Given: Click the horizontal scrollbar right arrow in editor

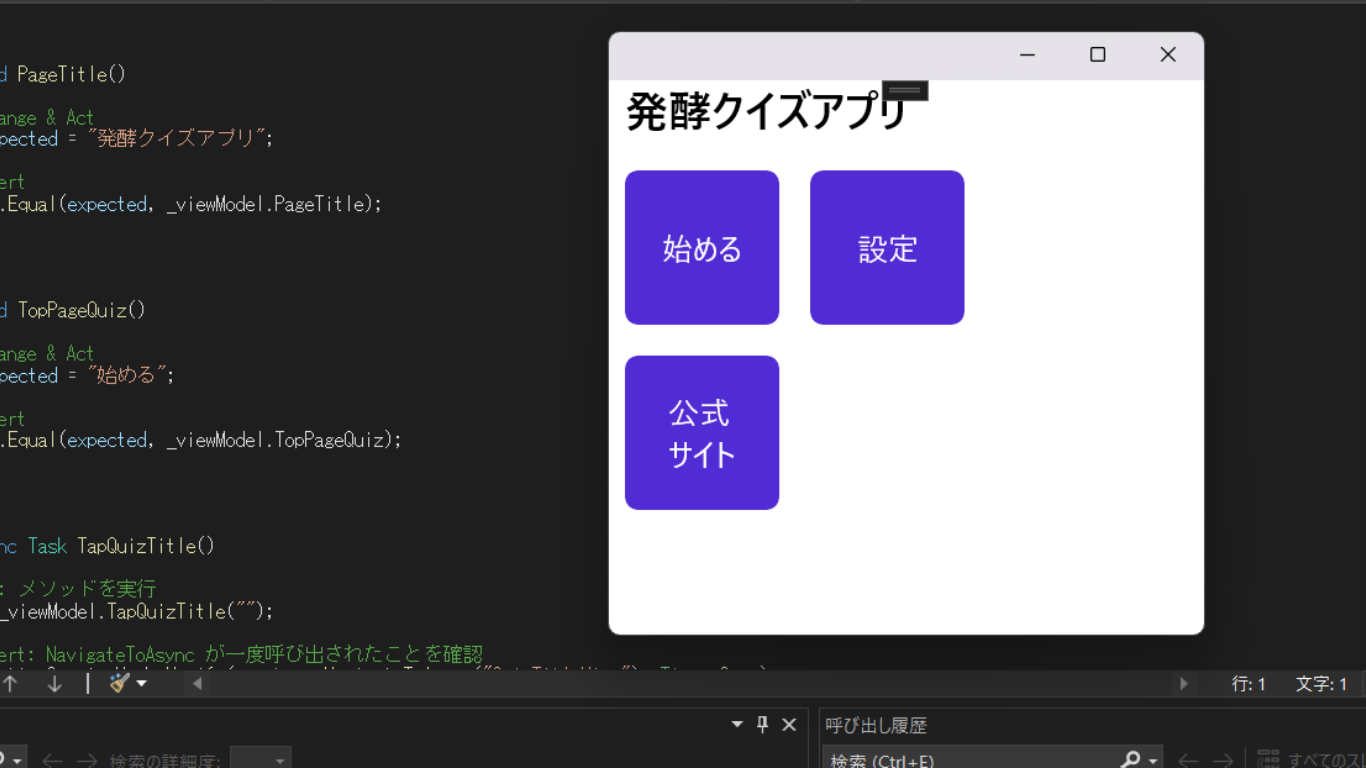Looking at the screenshot, I should point(1184,684).
